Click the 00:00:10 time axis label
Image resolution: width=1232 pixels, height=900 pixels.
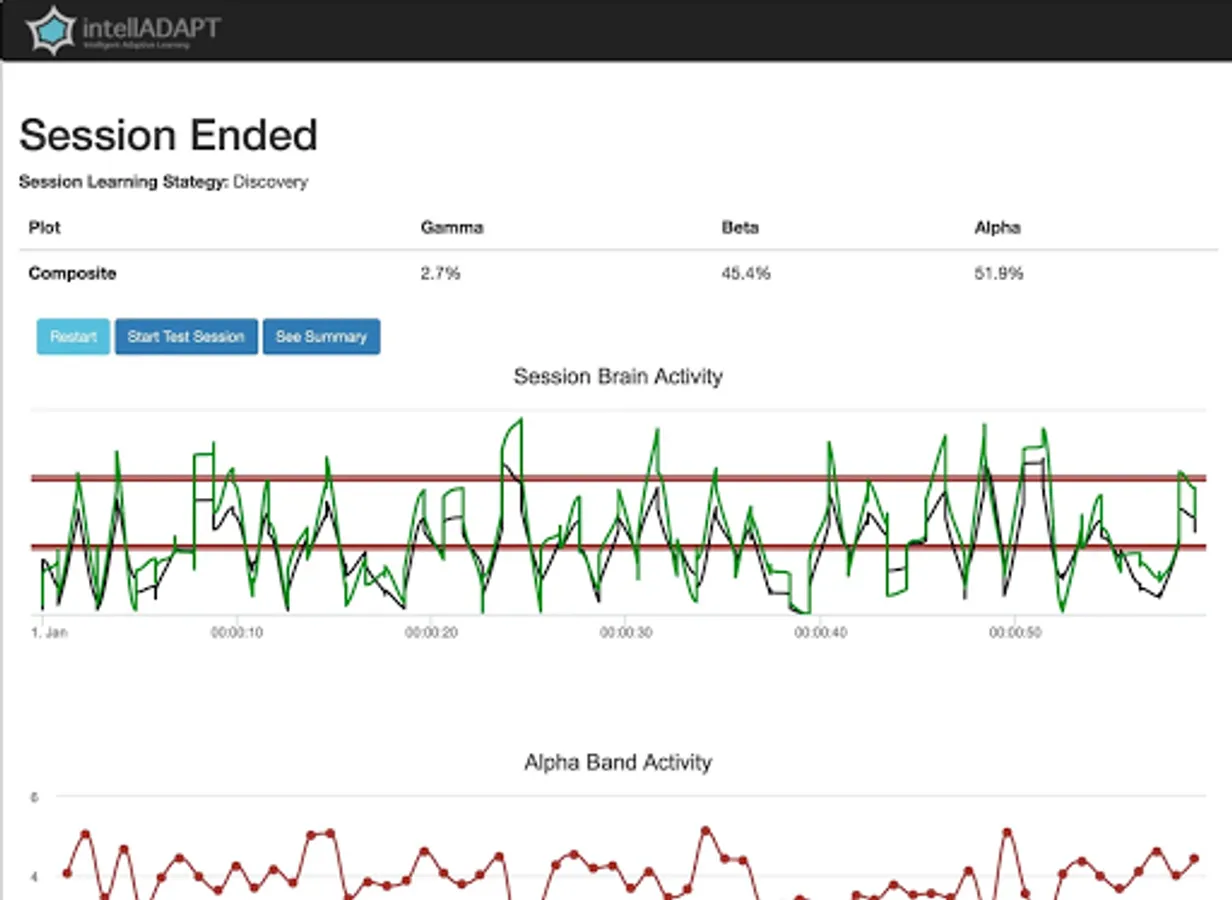(236, 632)
